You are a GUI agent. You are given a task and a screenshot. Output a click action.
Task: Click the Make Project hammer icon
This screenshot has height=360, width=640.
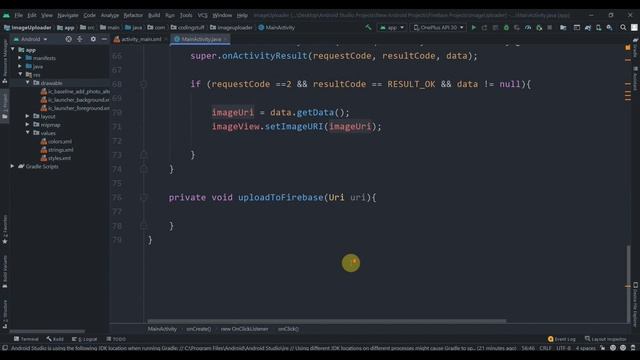[x=368, y=27]
